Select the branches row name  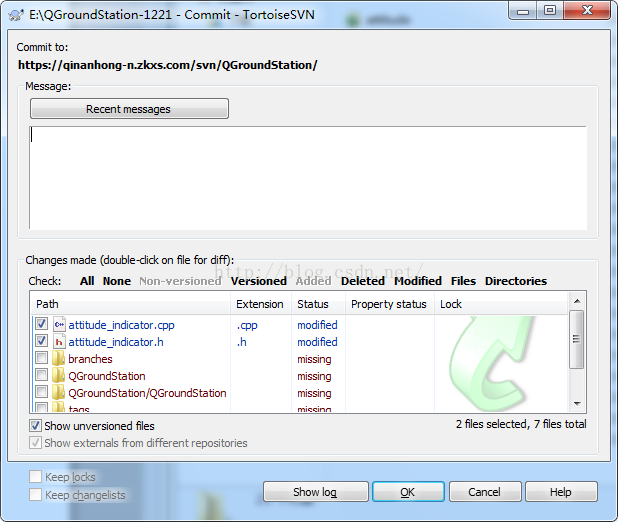(x=90, y=359)
